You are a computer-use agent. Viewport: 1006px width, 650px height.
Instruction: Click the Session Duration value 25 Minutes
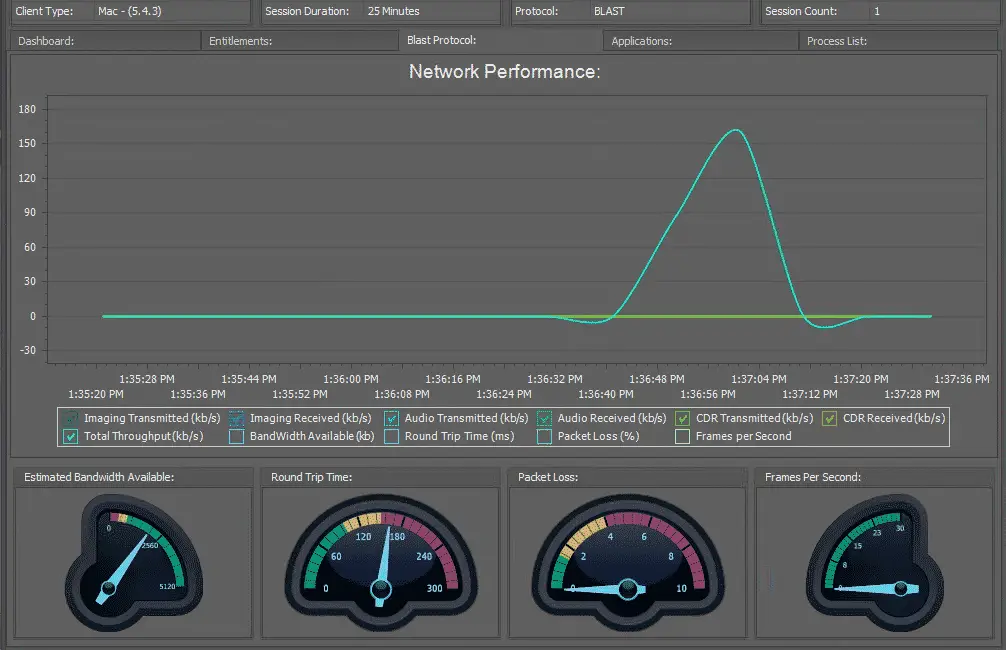coord(393,11)
